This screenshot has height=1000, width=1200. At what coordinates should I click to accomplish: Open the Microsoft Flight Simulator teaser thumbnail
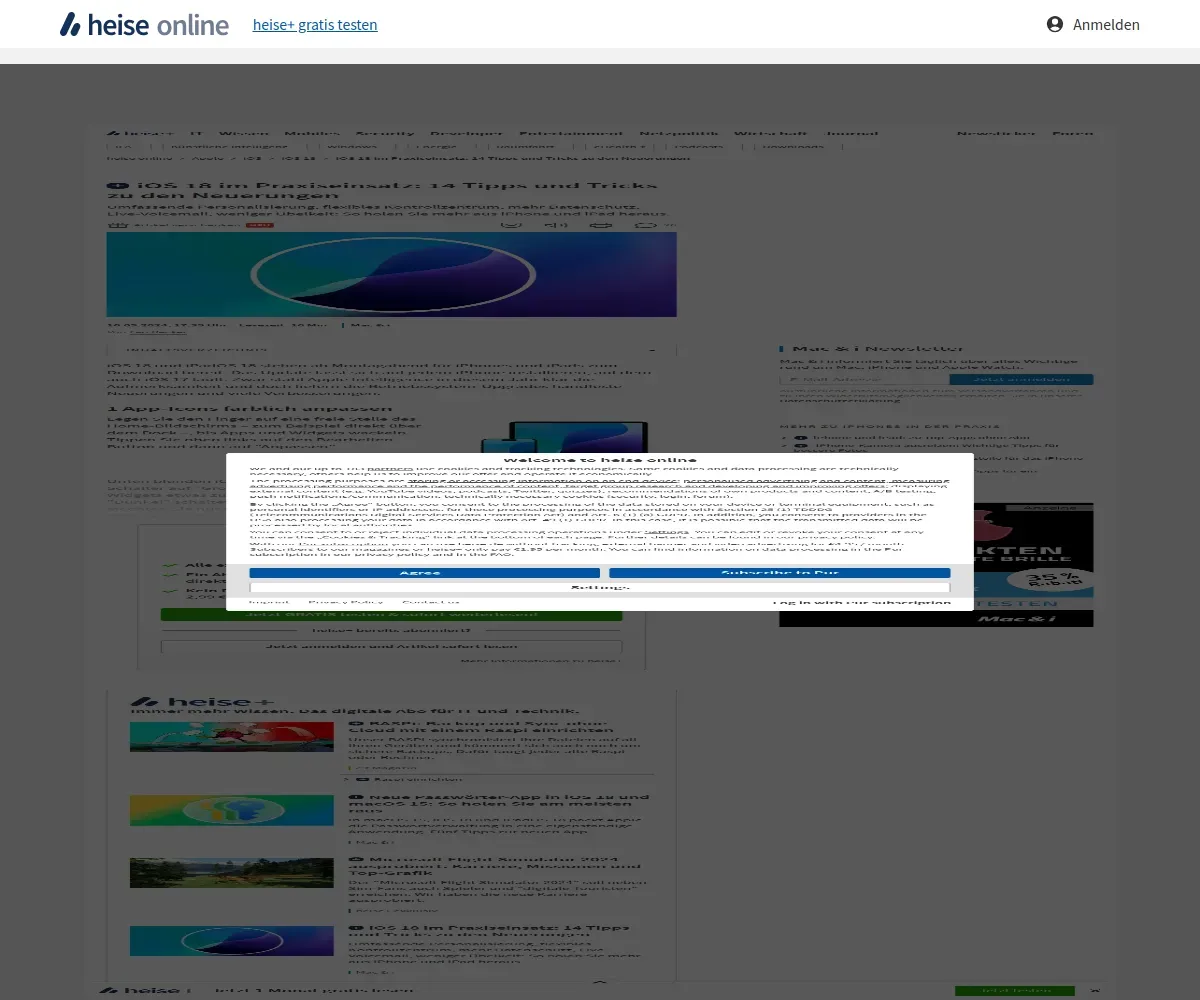pos(232,873)
